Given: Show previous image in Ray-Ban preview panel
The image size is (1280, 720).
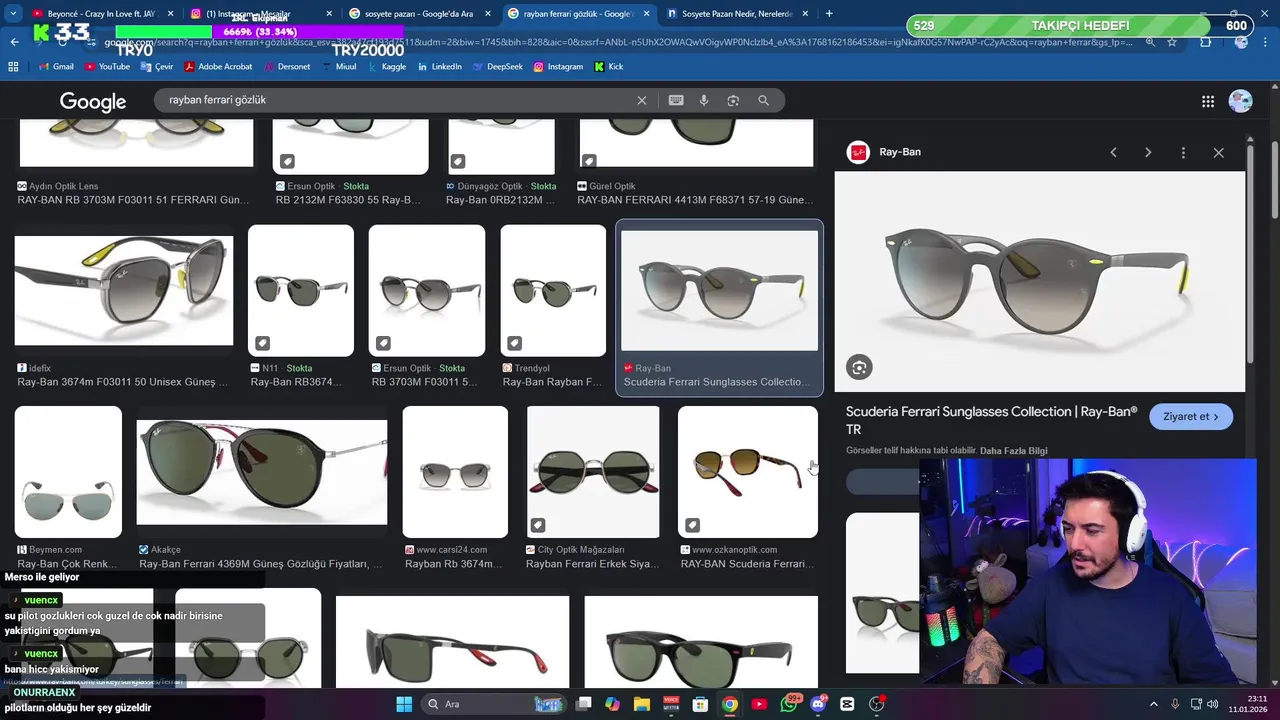Looking at the screenshot, I should [1113, 152].
